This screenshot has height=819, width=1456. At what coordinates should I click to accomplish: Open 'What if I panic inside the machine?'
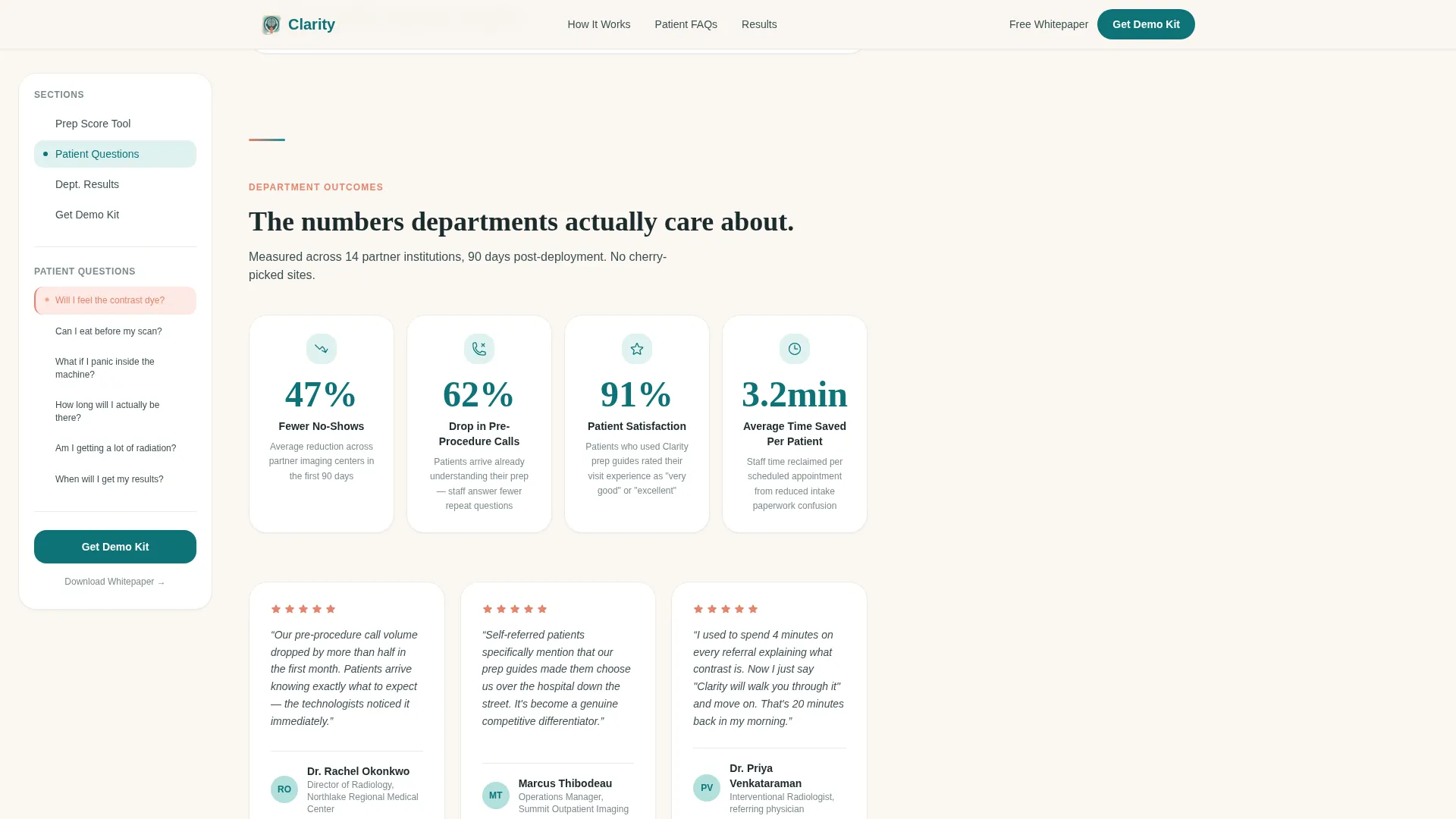tap(115, 368)
